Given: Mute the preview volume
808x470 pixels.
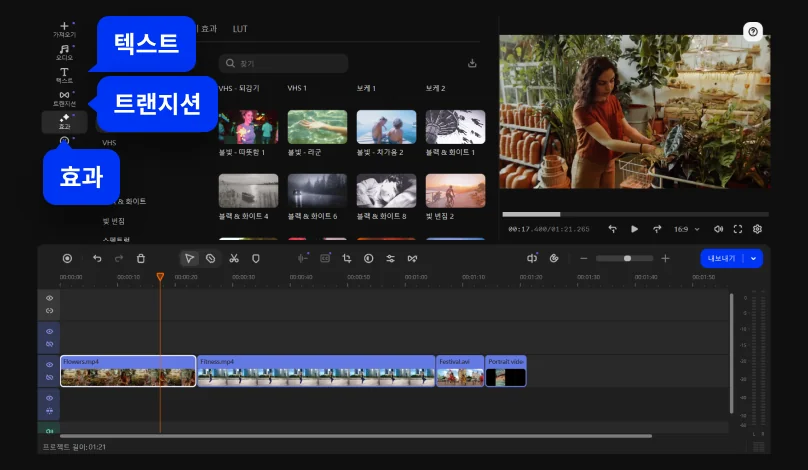Looking at the screenshot, I should [718, 229].
